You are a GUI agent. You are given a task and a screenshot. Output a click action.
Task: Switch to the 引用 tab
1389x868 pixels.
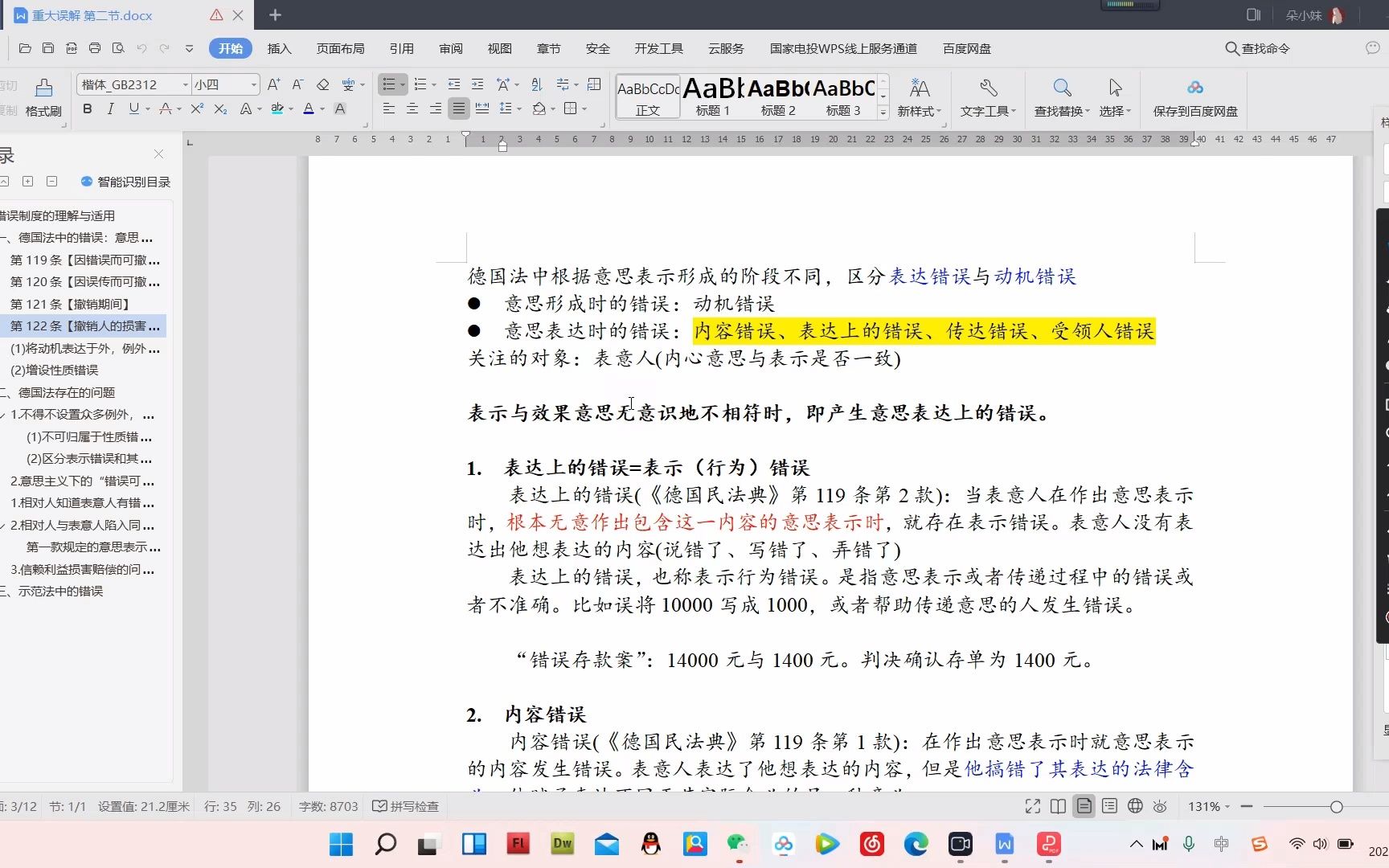click(401, 48)
